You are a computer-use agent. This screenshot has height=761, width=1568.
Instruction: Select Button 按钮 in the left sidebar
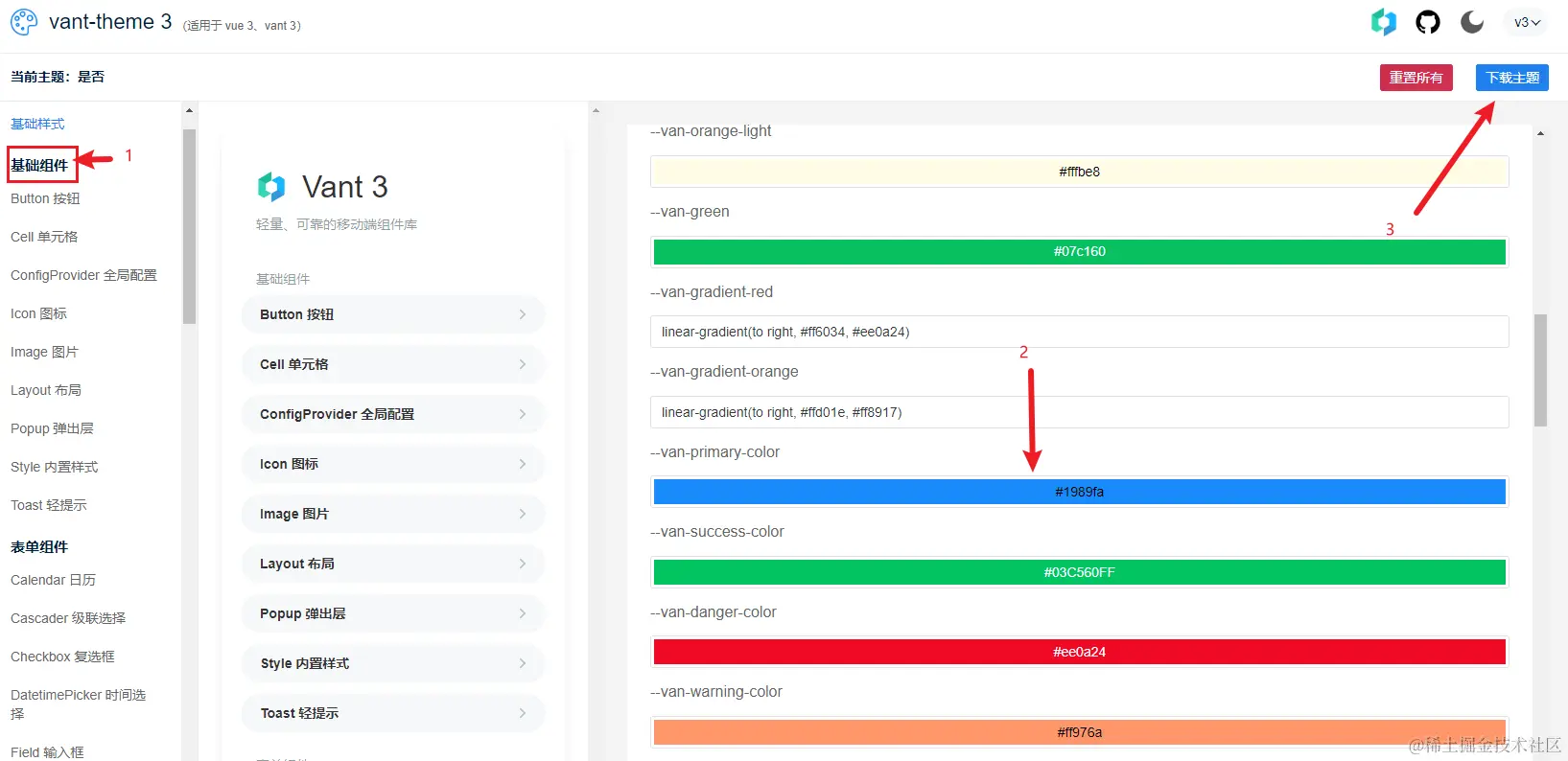coord(45,198)
